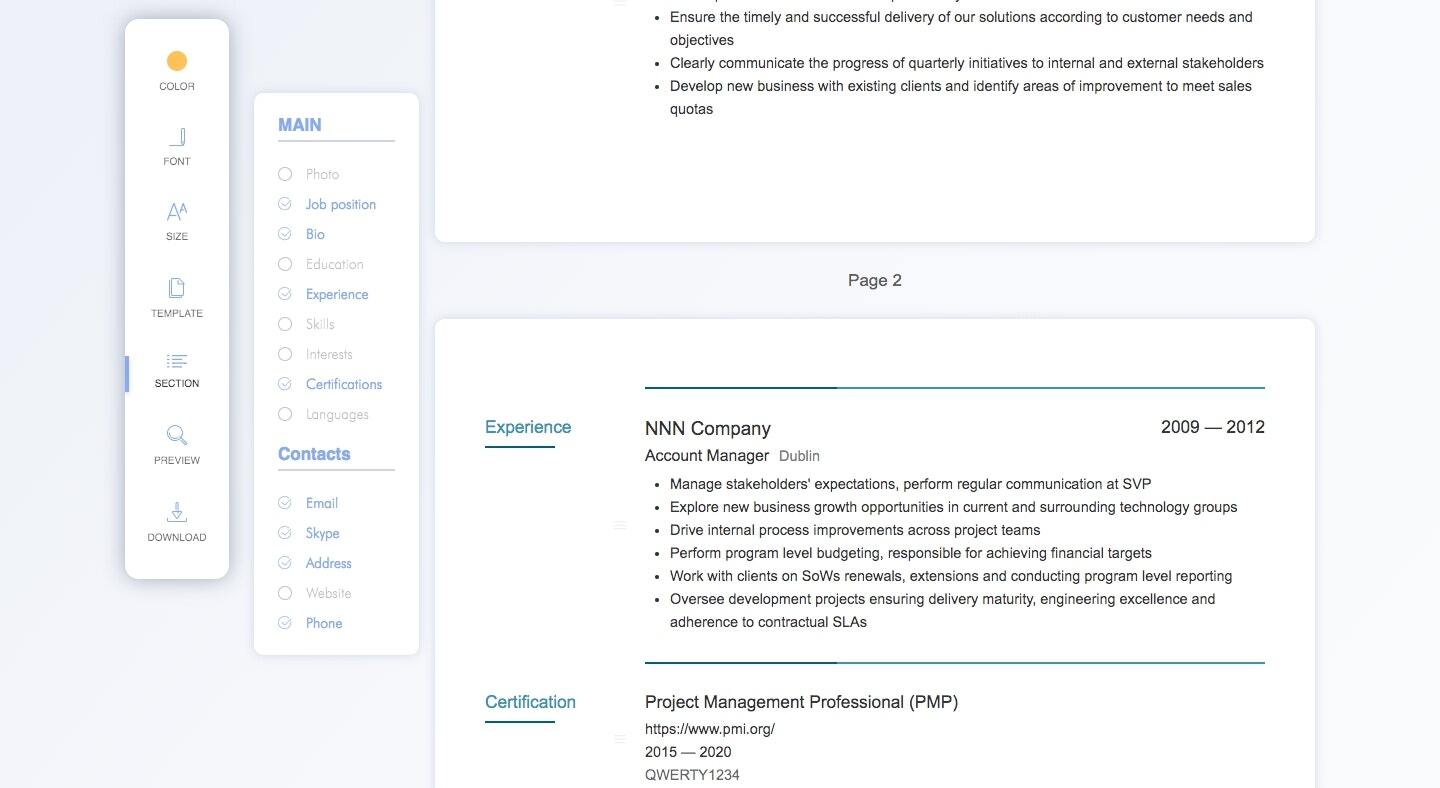Disable the Job position section checkbox

point(285,204)
